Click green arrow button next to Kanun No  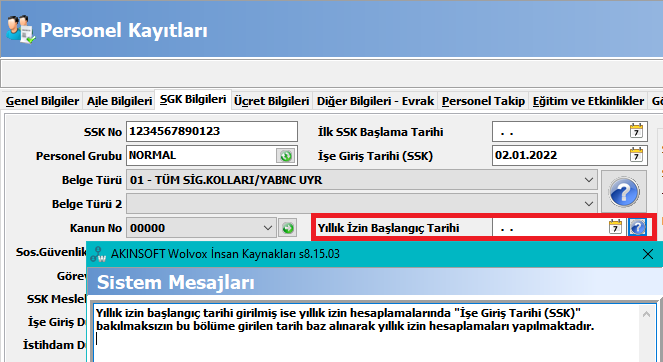coord(288,228)
